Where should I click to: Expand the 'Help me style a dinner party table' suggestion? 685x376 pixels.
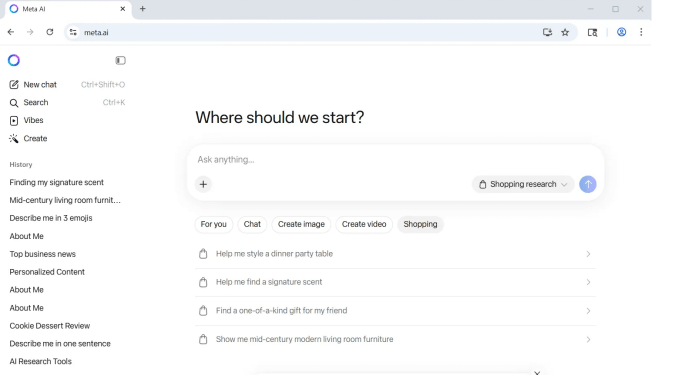tap(395, 254)
